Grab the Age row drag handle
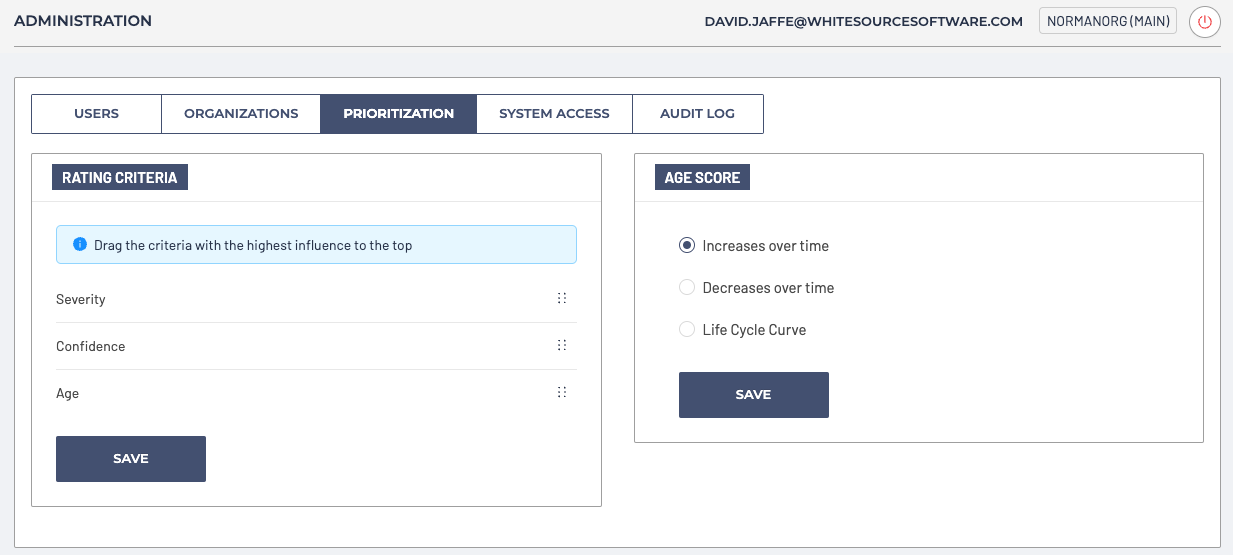The width and height of the screenshot is (1233, 555). click(562, 393)
